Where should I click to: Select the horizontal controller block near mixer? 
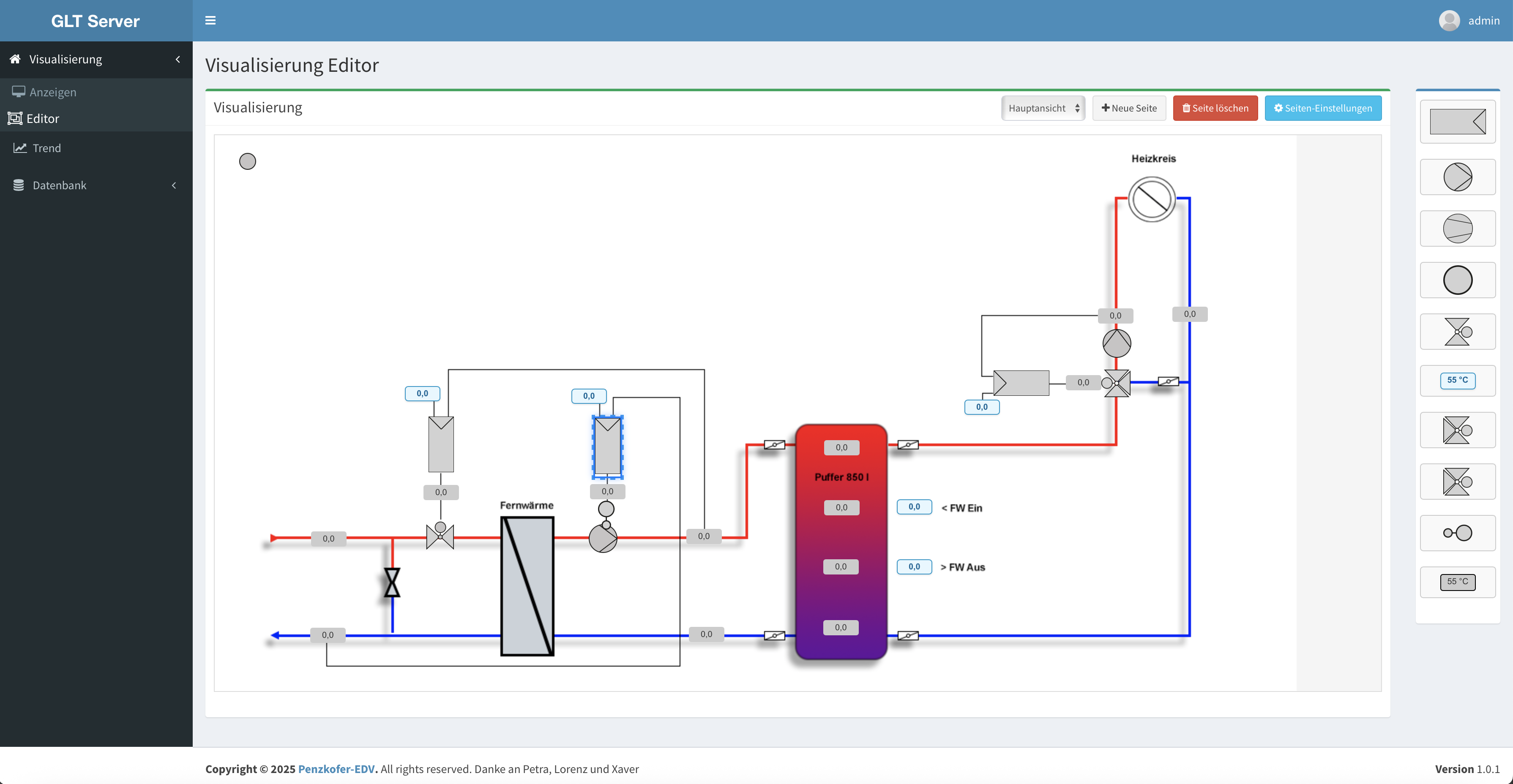click(x=1021, y=383)
